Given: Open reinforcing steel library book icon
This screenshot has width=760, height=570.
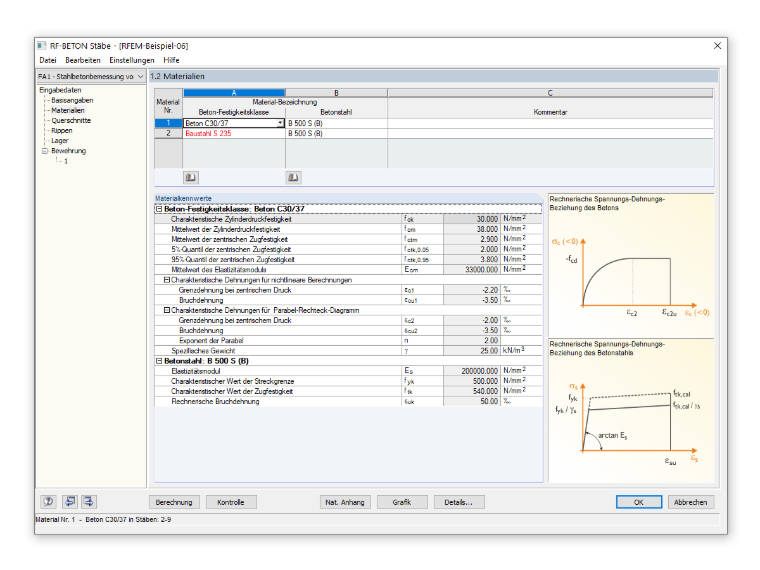Looking at the screenshot, I should 293,177.
